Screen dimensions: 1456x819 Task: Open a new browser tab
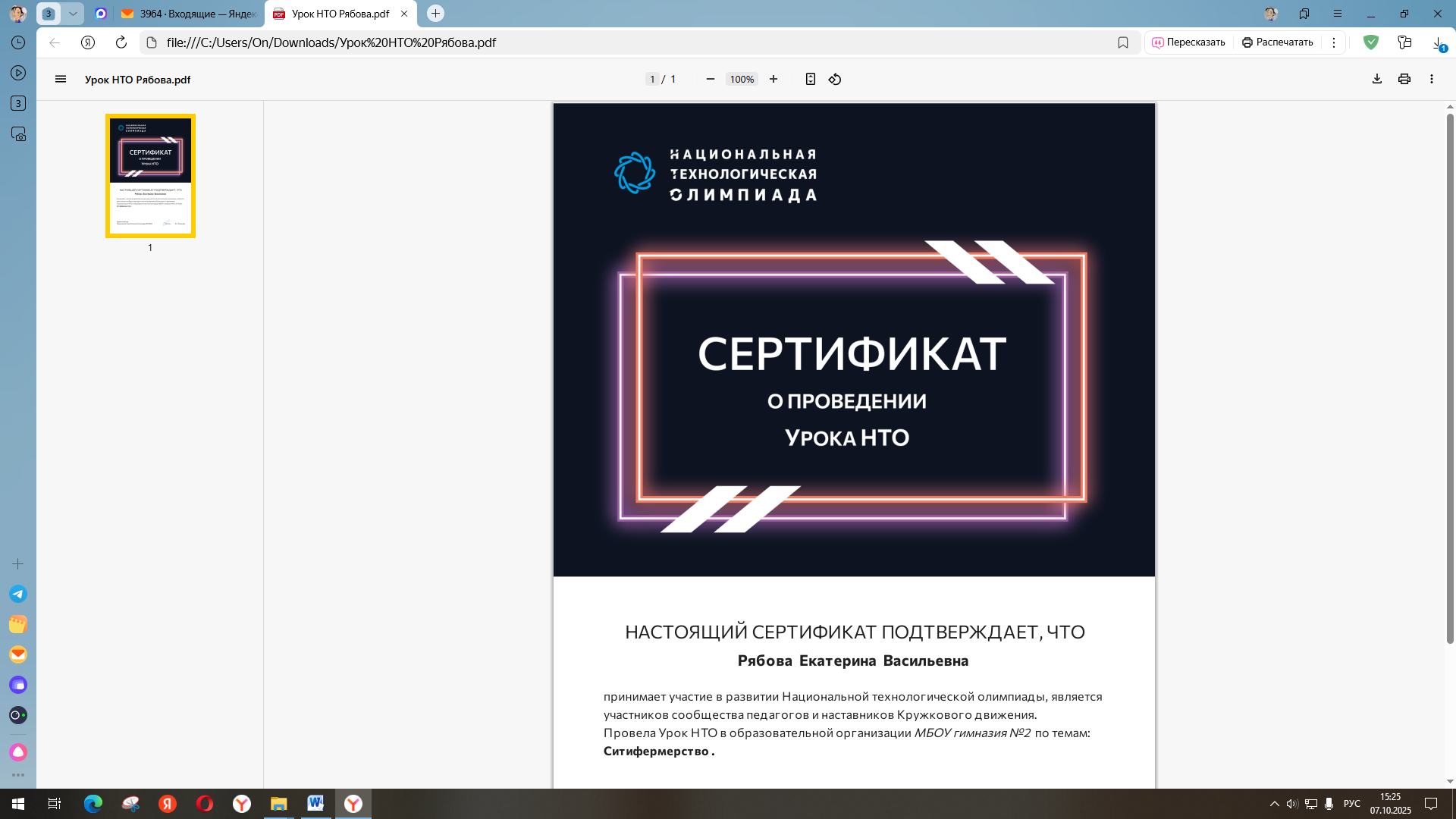(x=435, y=14)
